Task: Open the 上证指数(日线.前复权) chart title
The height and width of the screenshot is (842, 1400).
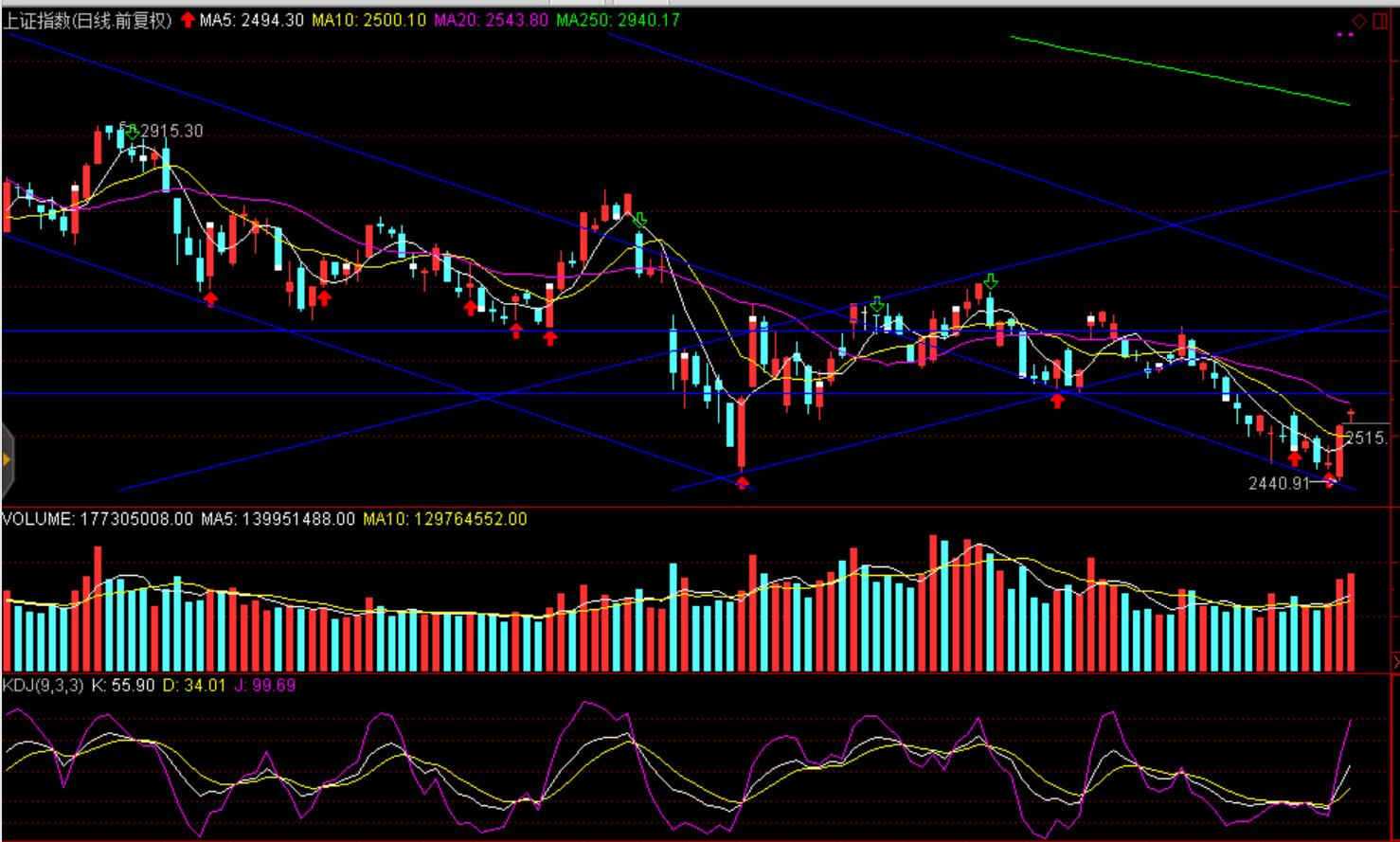Action: coord(87,20)
